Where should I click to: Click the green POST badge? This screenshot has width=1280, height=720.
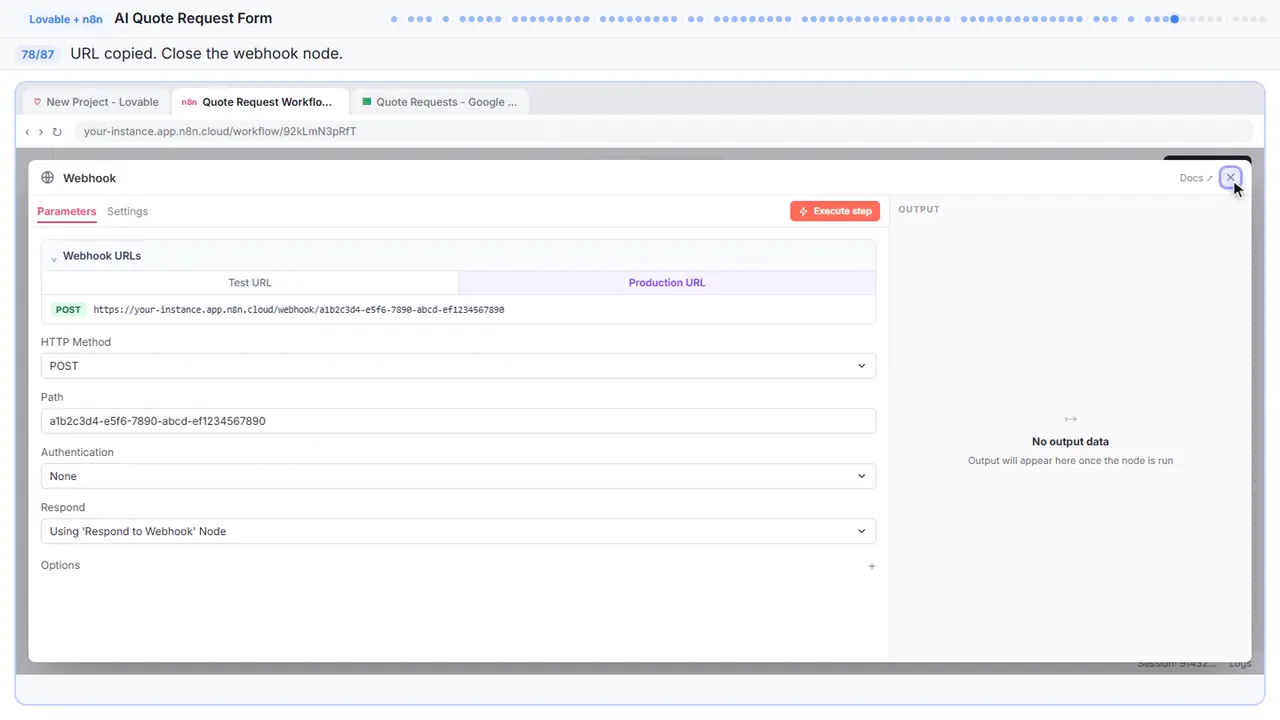(68, 310)
